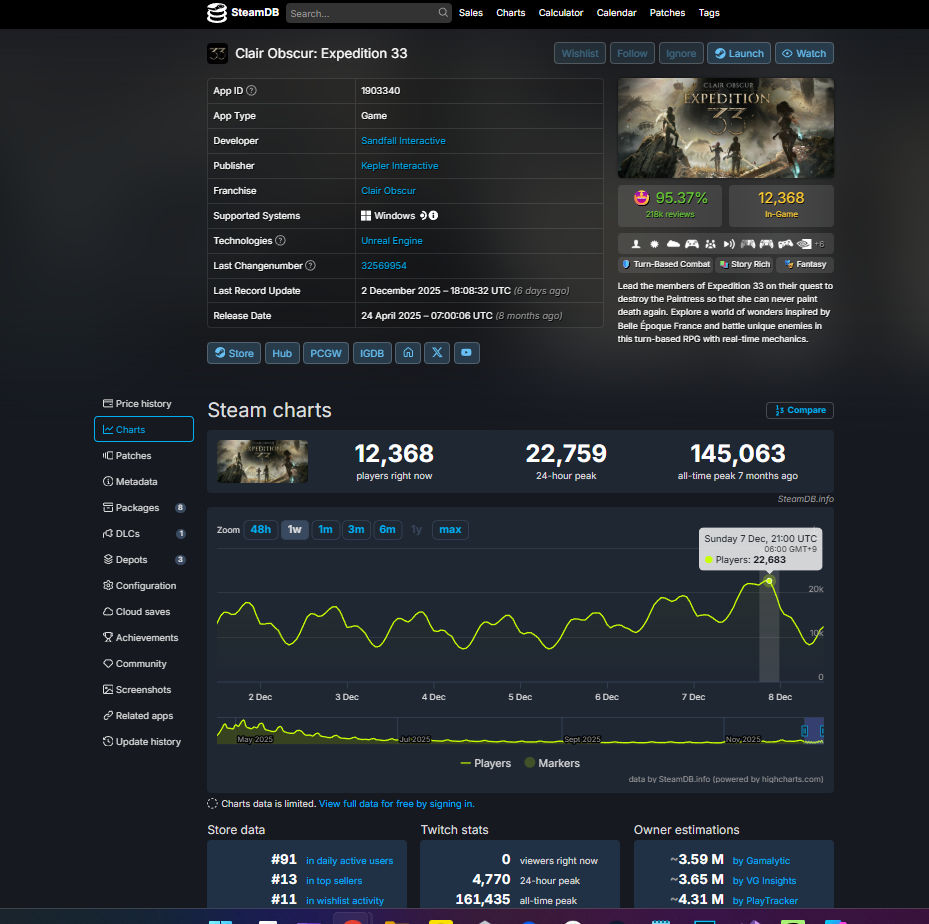
Task: Click the Turn-Based Combat tag
Action: (665, 264)
